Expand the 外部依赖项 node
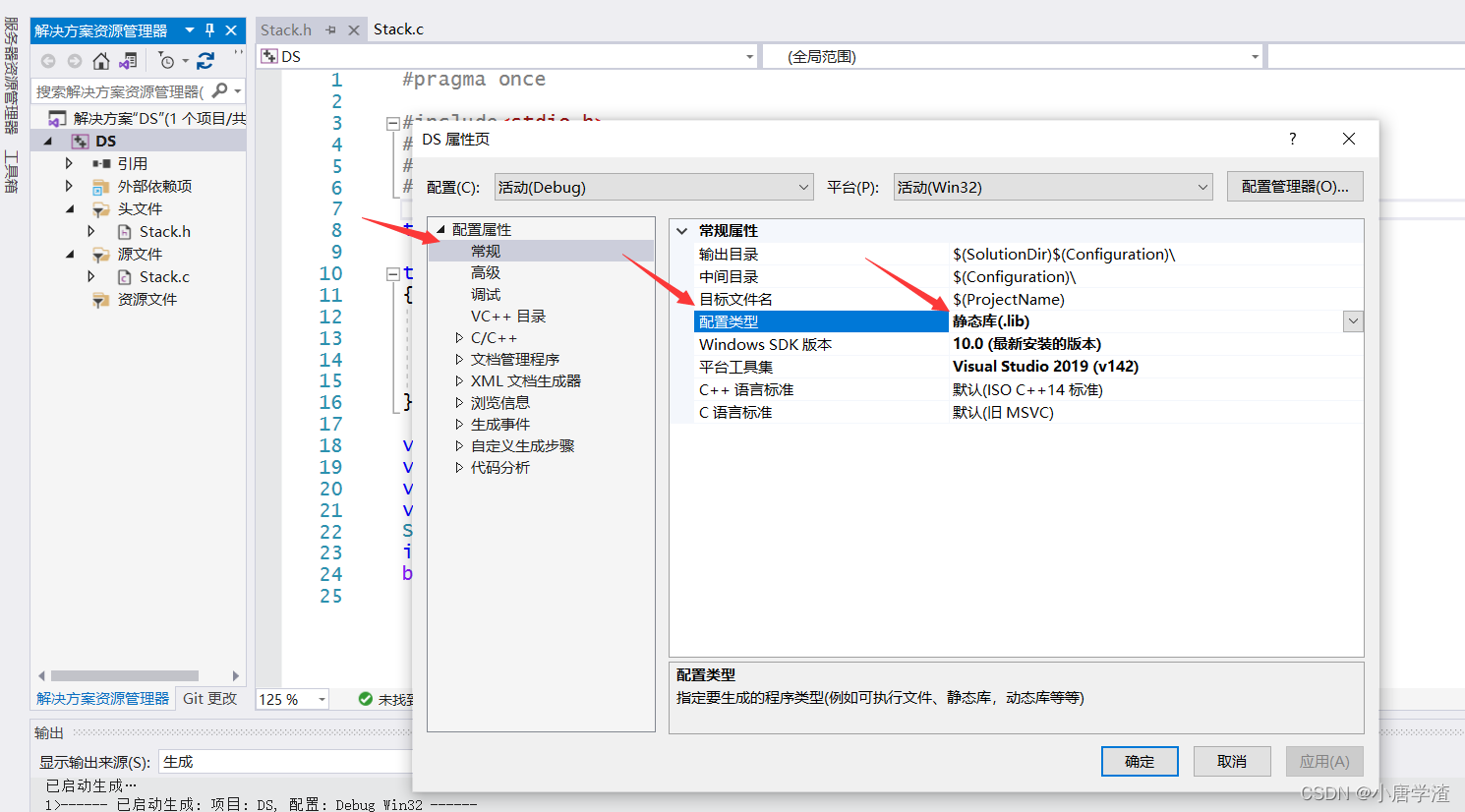This screenshot has width=1465, height=812. point(69,186)
